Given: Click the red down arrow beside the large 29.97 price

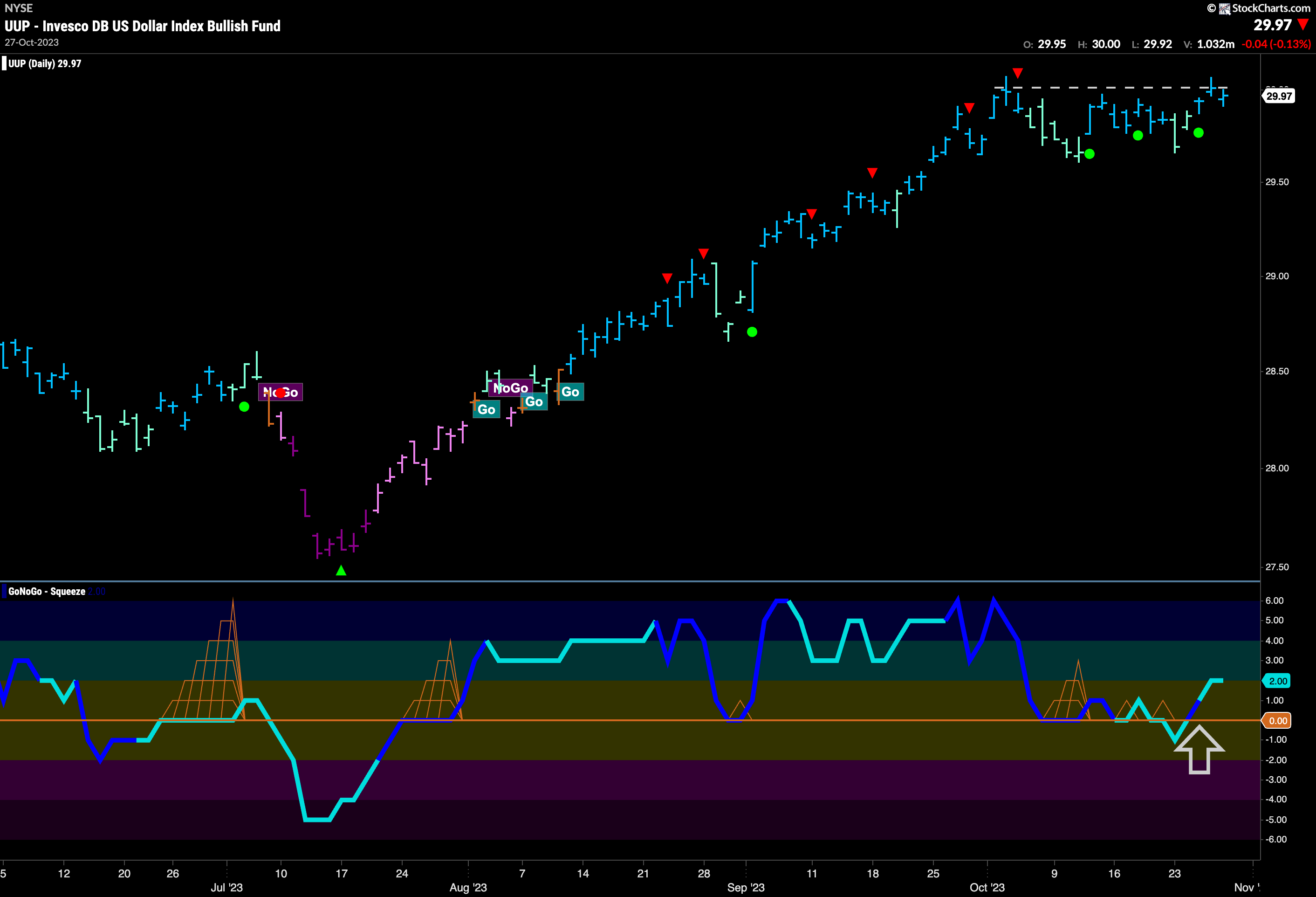Looking at the screenshot, I should (1303, 24).
